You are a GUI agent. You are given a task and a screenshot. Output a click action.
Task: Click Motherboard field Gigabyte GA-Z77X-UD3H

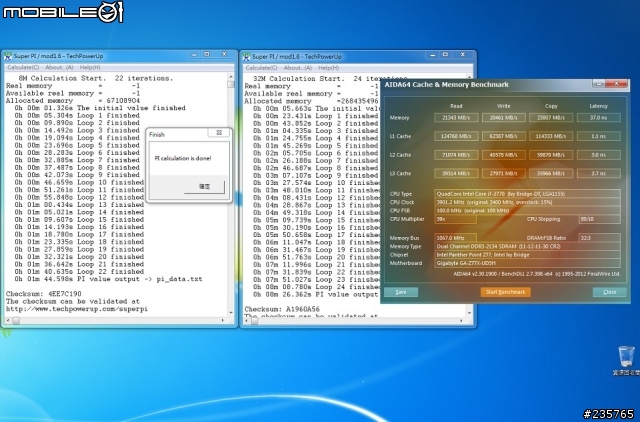pos(527,263)
